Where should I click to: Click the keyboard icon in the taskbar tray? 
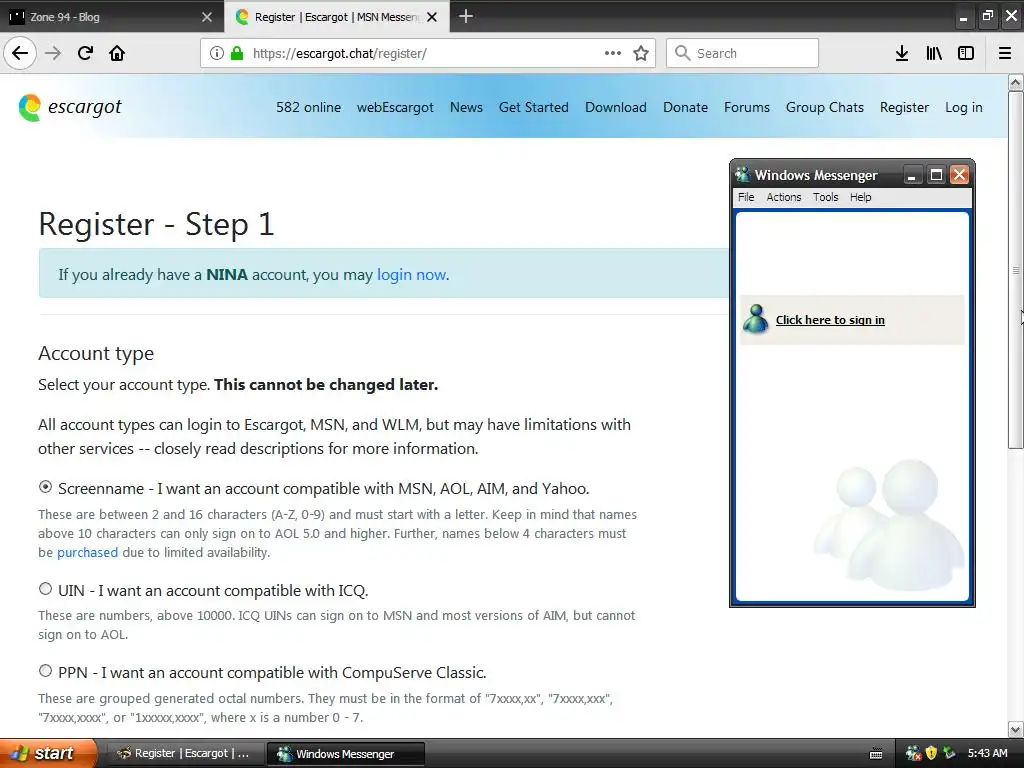pos(876,754)
